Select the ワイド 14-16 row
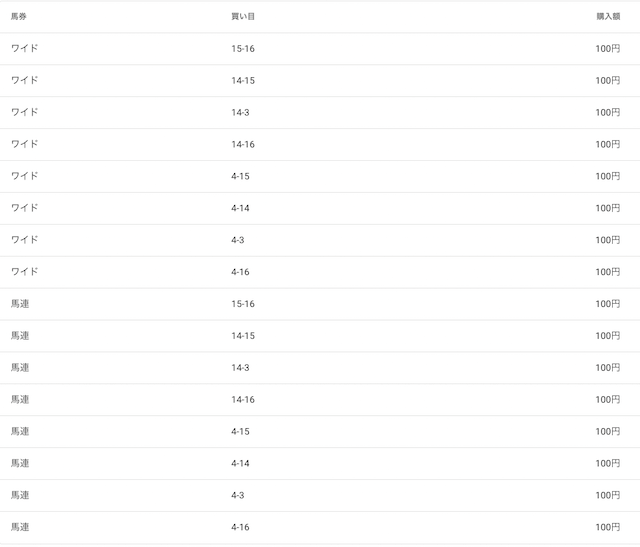640x547 pixels. pos(320,144)
